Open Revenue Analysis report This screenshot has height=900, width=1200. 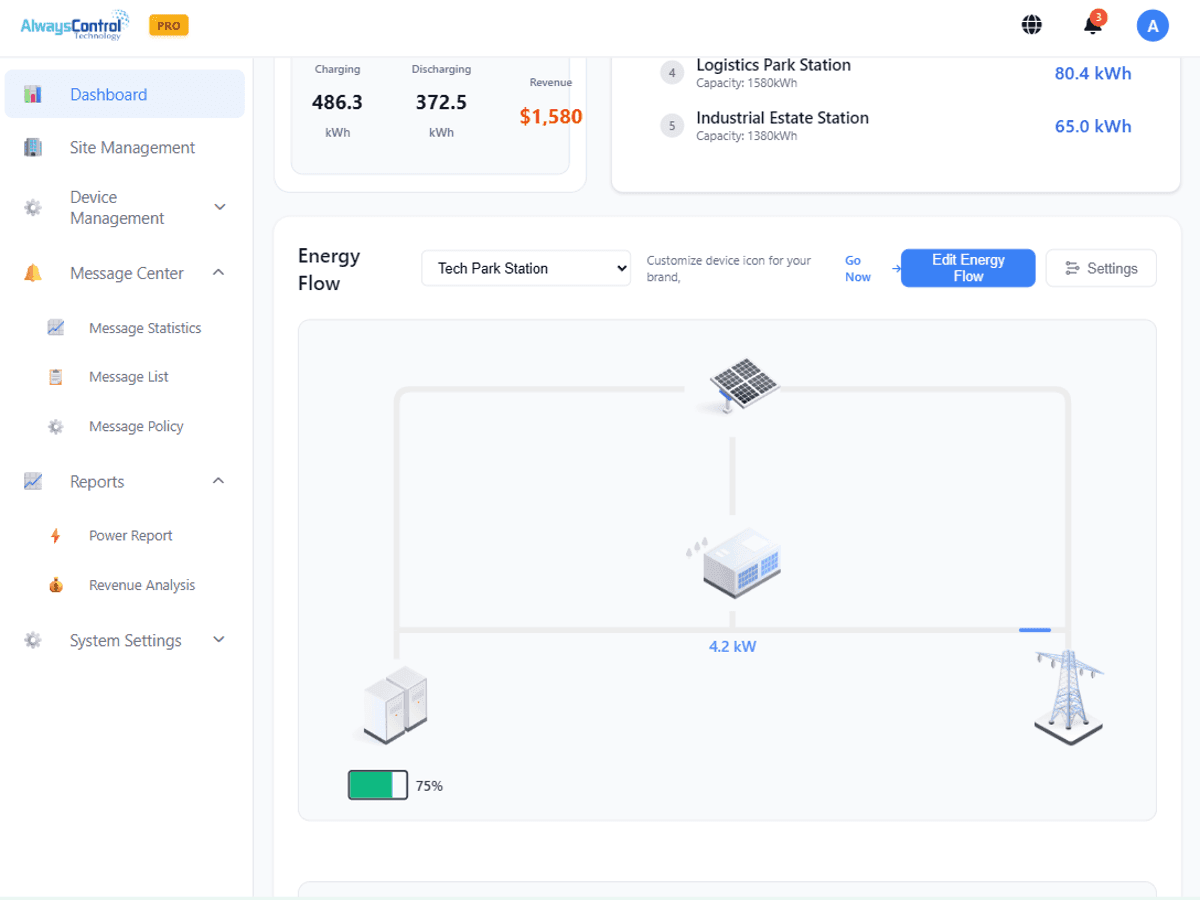141,586
